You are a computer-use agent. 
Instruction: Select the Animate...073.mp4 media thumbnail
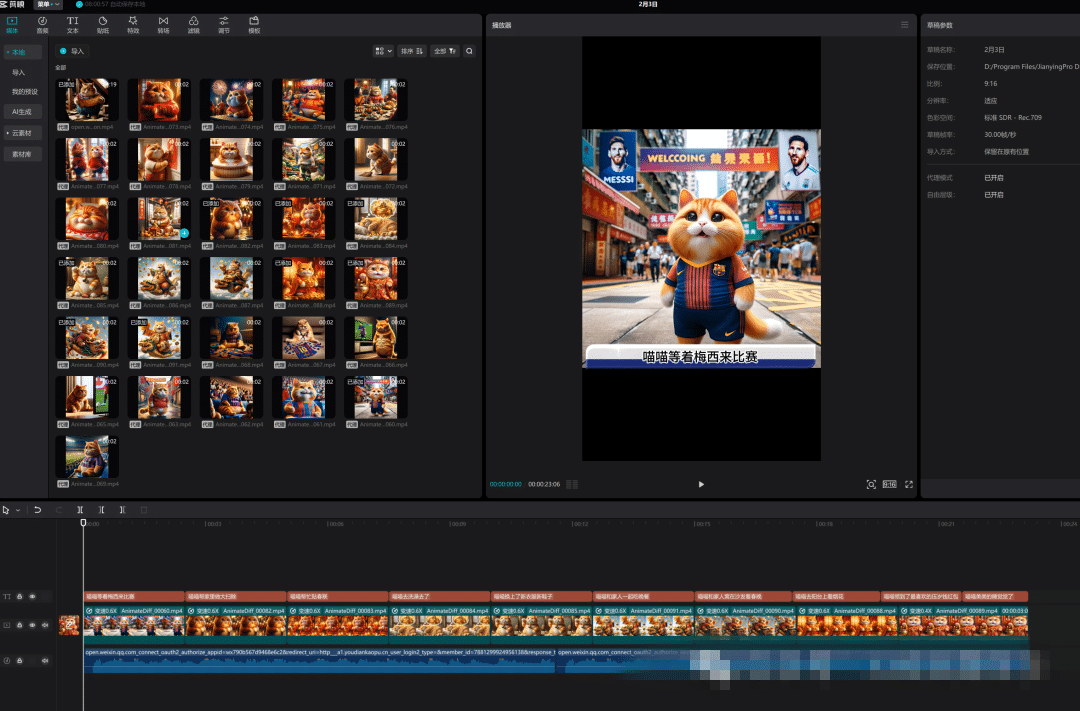click(x=159, y=100)
